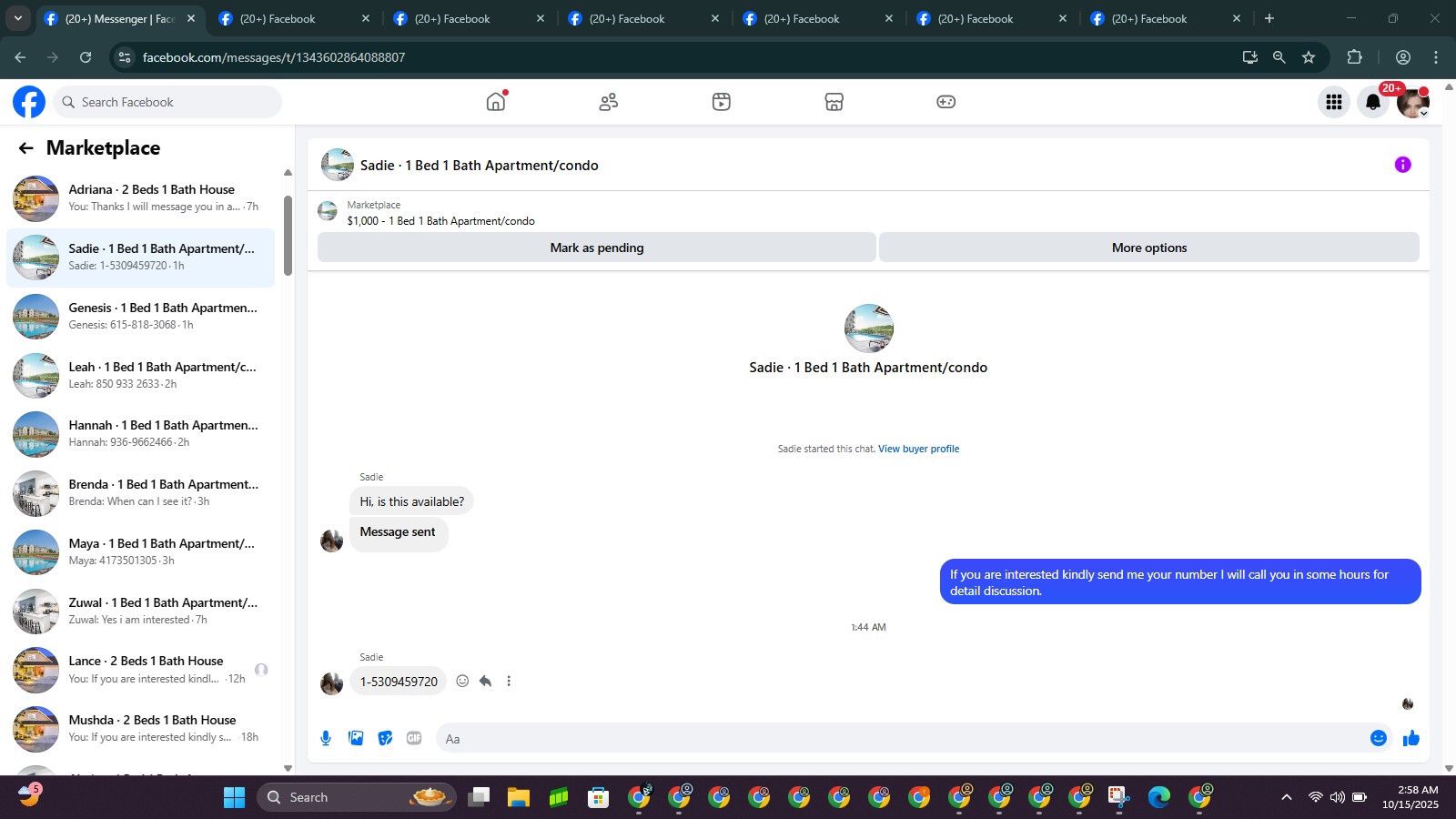Screen dimensions: 1456x819
Task: Expand the tab search dropdown
Action: coord(17,18)
